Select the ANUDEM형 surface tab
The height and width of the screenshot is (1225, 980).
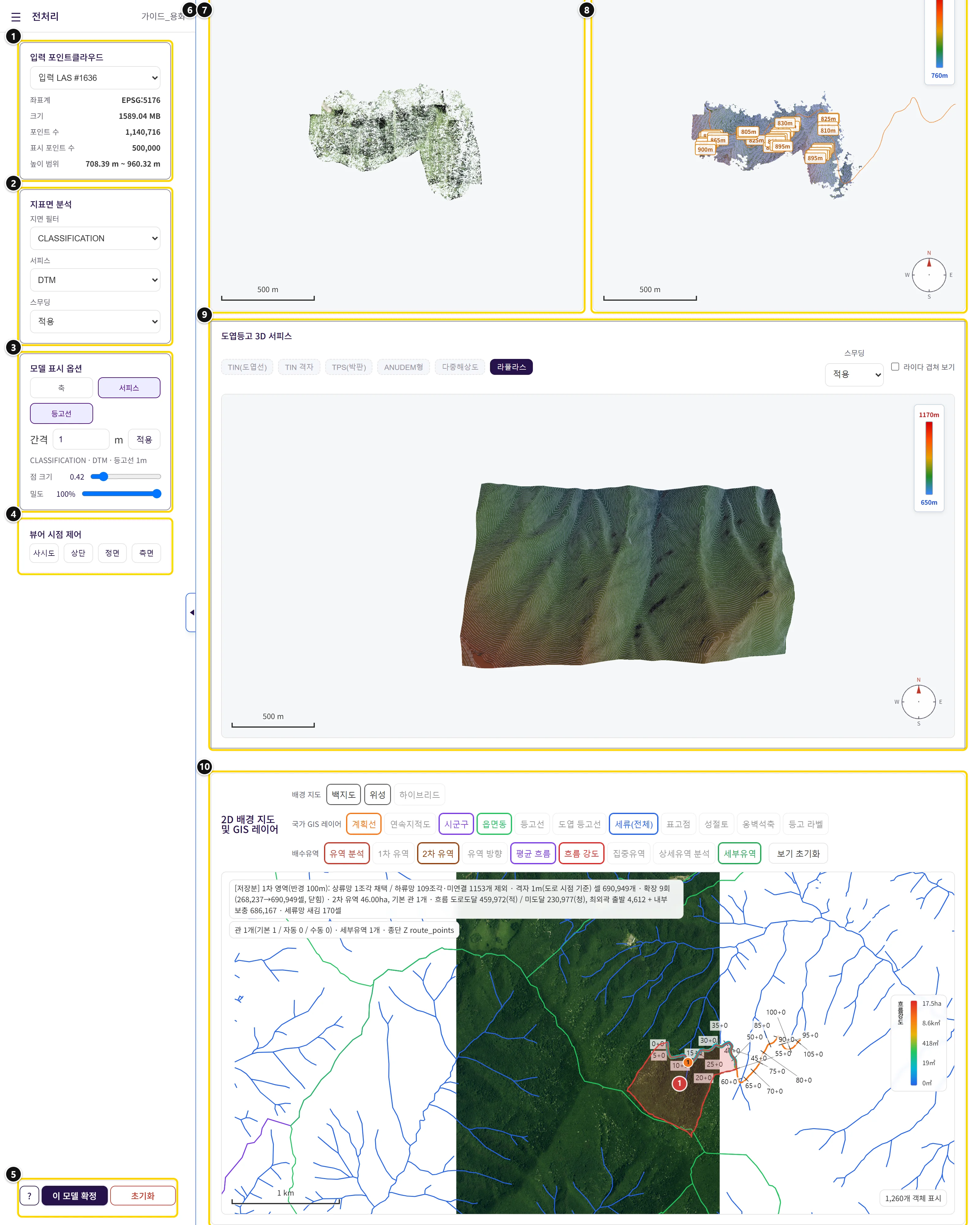403,367
